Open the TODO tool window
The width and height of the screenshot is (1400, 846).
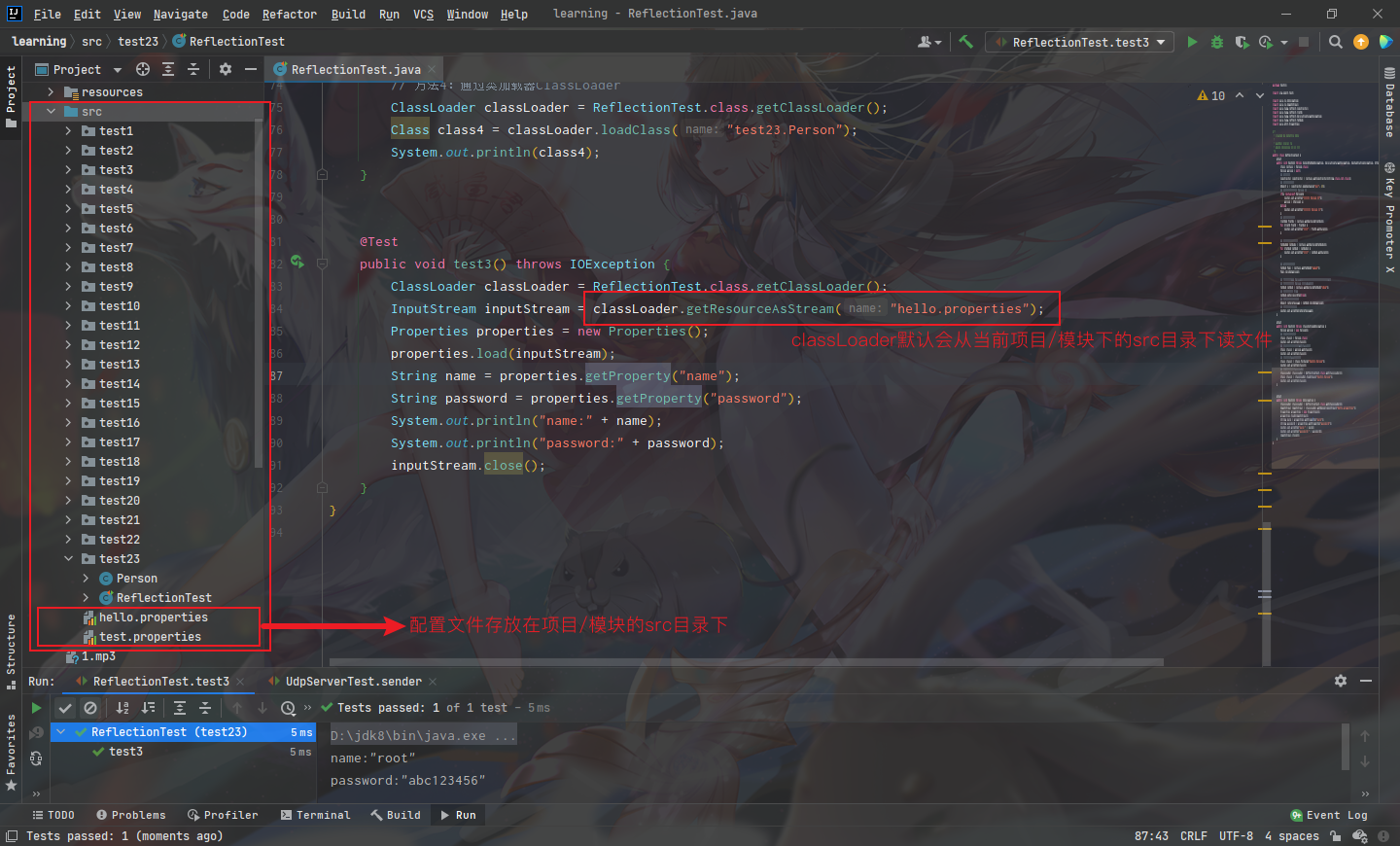(x=53, y=815)
